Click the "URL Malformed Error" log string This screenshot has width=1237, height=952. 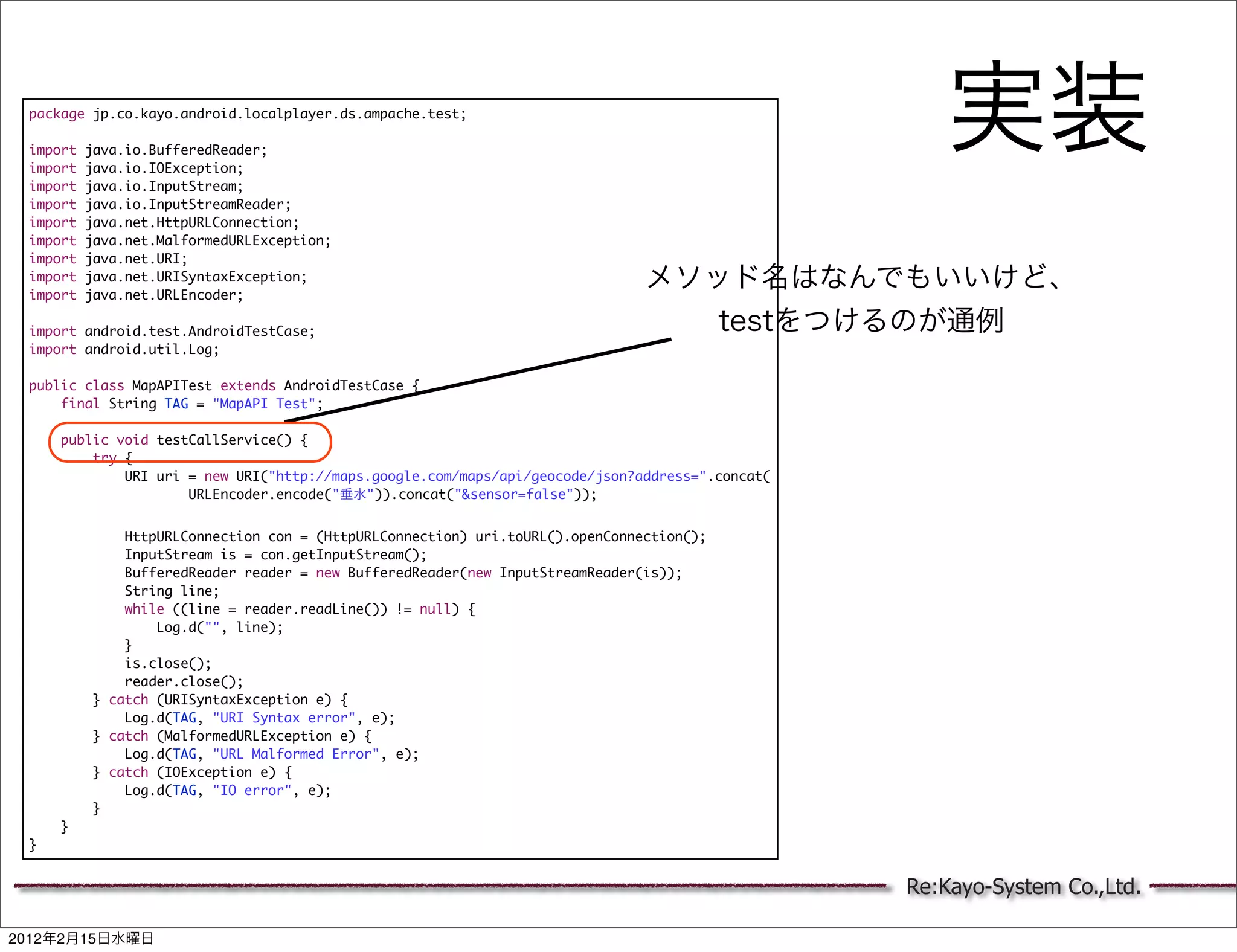tap(296, 754)
